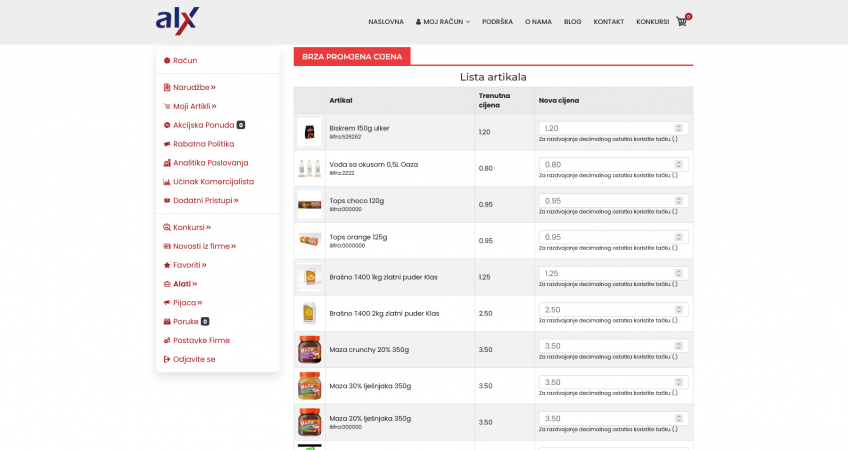The height and width of the screenshot is (450, 848).
Task: Click the alx logo
Action: click(177, 21)
